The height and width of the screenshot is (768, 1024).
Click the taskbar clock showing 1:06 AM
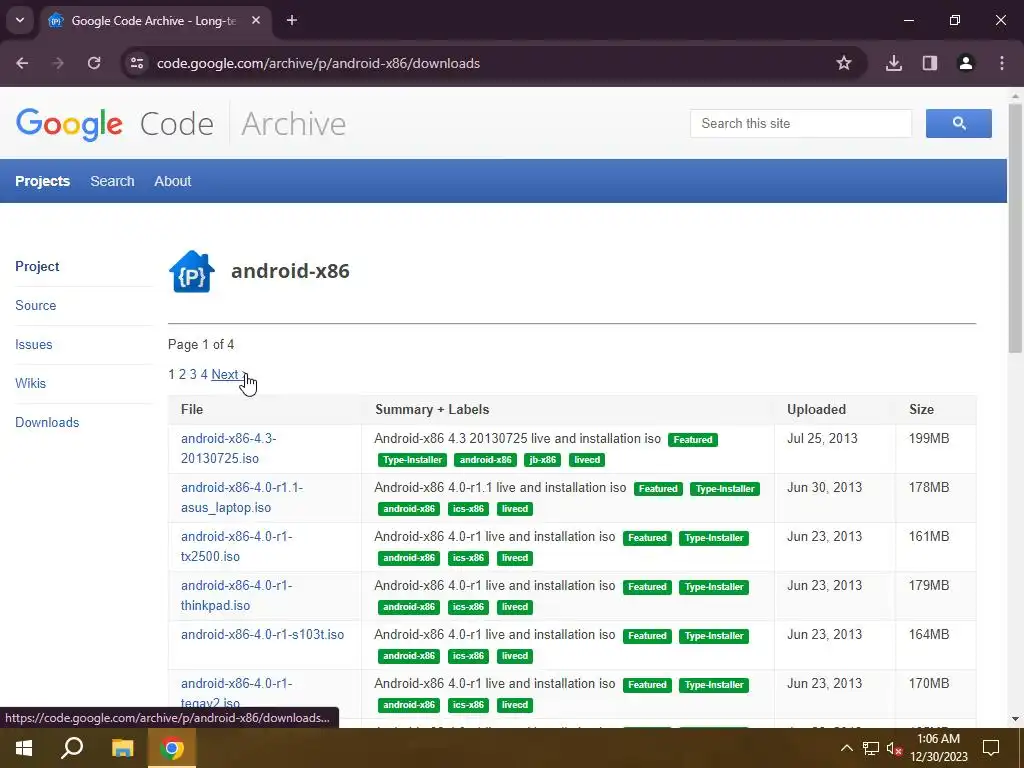pyautogui.click(x=938, y=748)
